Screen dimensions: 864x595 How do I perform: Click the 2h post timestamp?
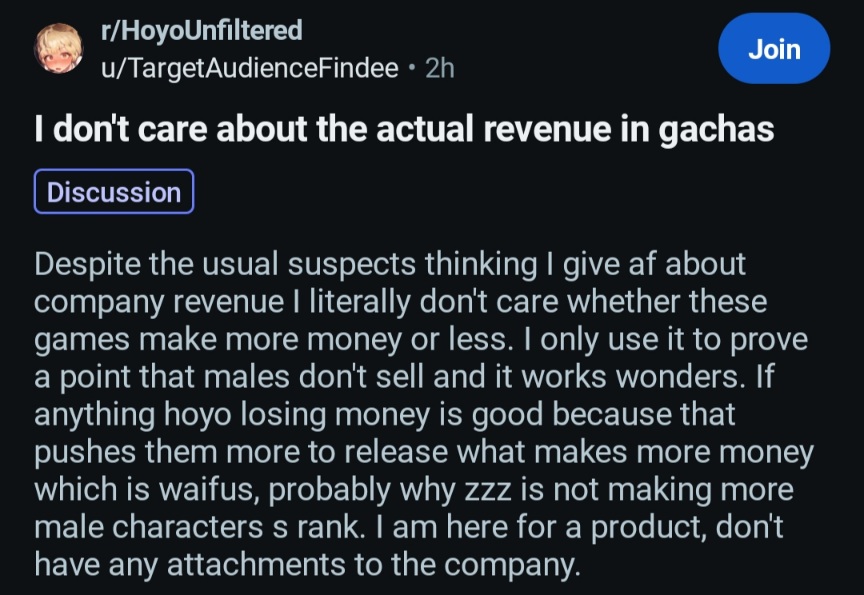pyautogui.click(x=440, y=68)
